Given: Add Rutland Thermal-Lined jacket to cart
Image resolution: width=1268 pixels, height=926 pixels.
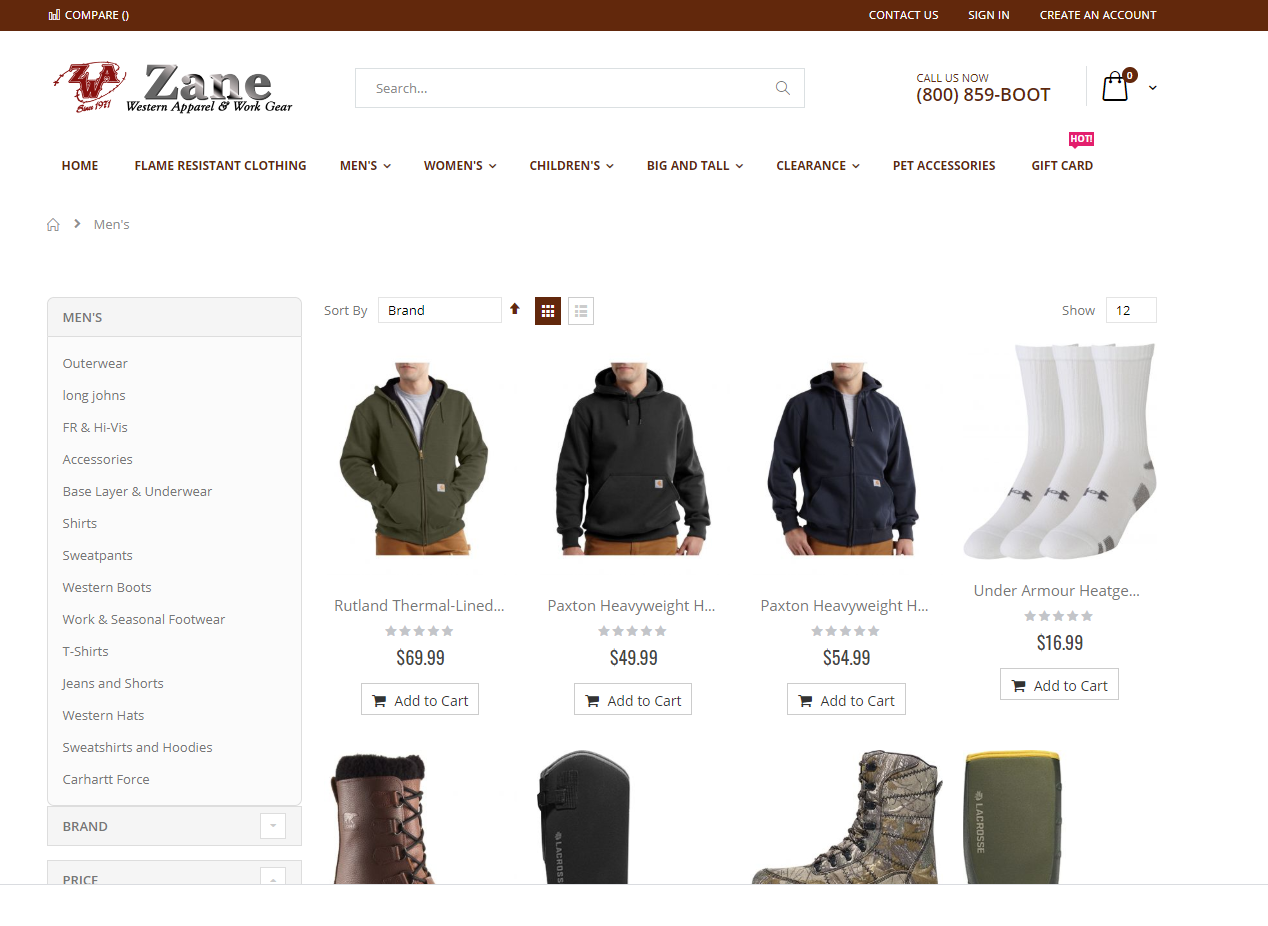Looking at the screenshot, I should pos(420,700).
